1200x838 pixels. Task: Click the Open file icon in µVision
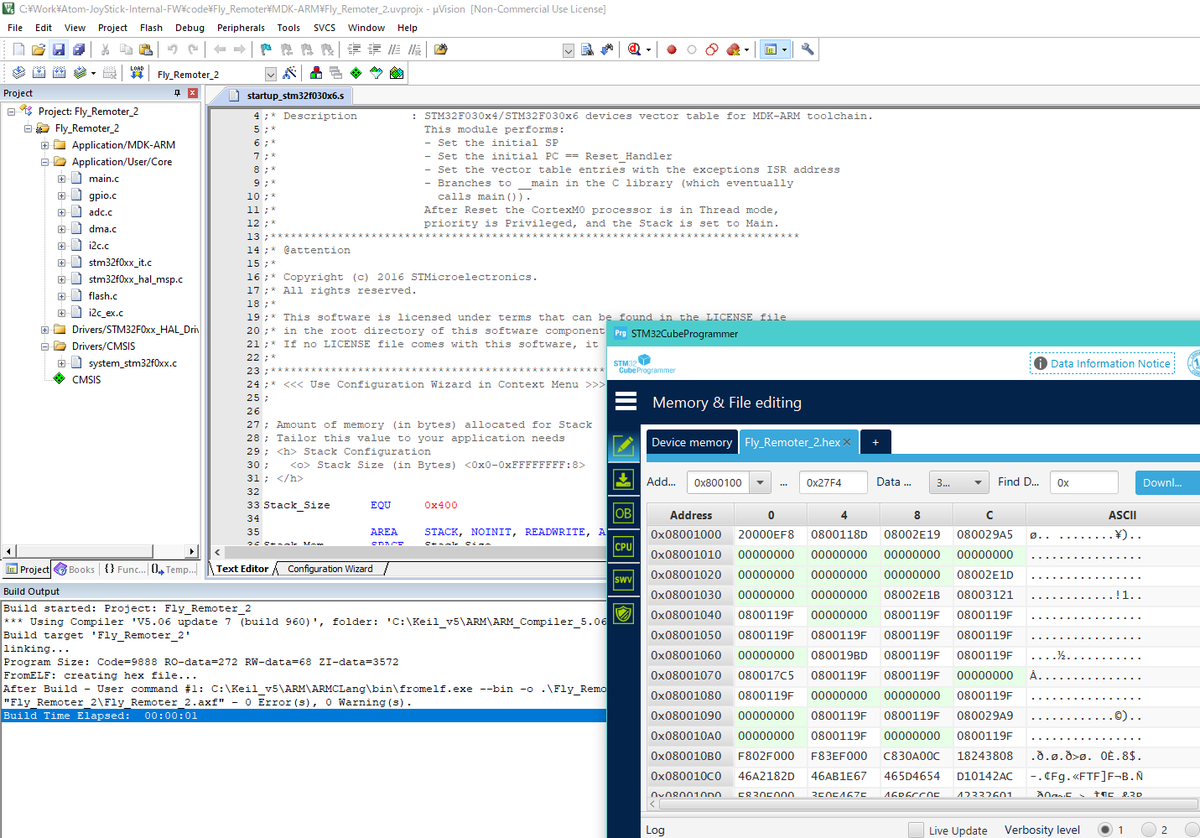(x=38, y=49)
